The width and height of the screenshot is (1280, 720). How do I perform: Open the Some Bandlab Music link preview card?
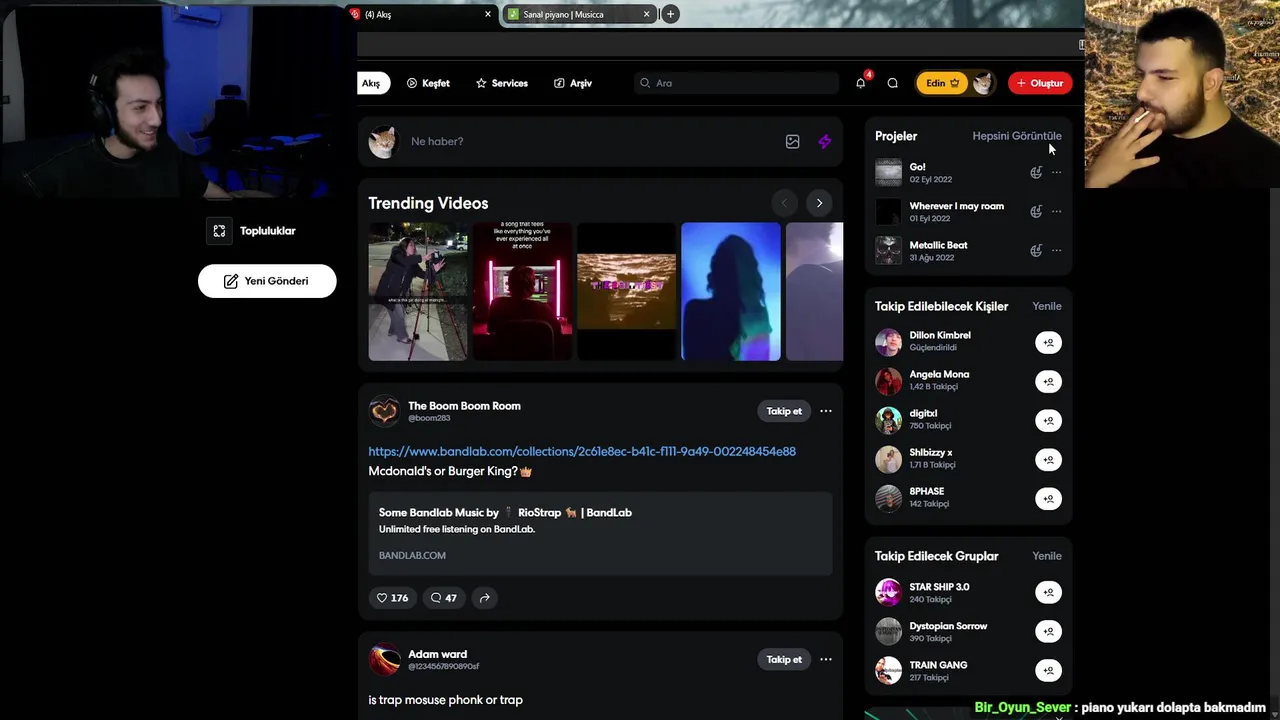click(600, 533)
